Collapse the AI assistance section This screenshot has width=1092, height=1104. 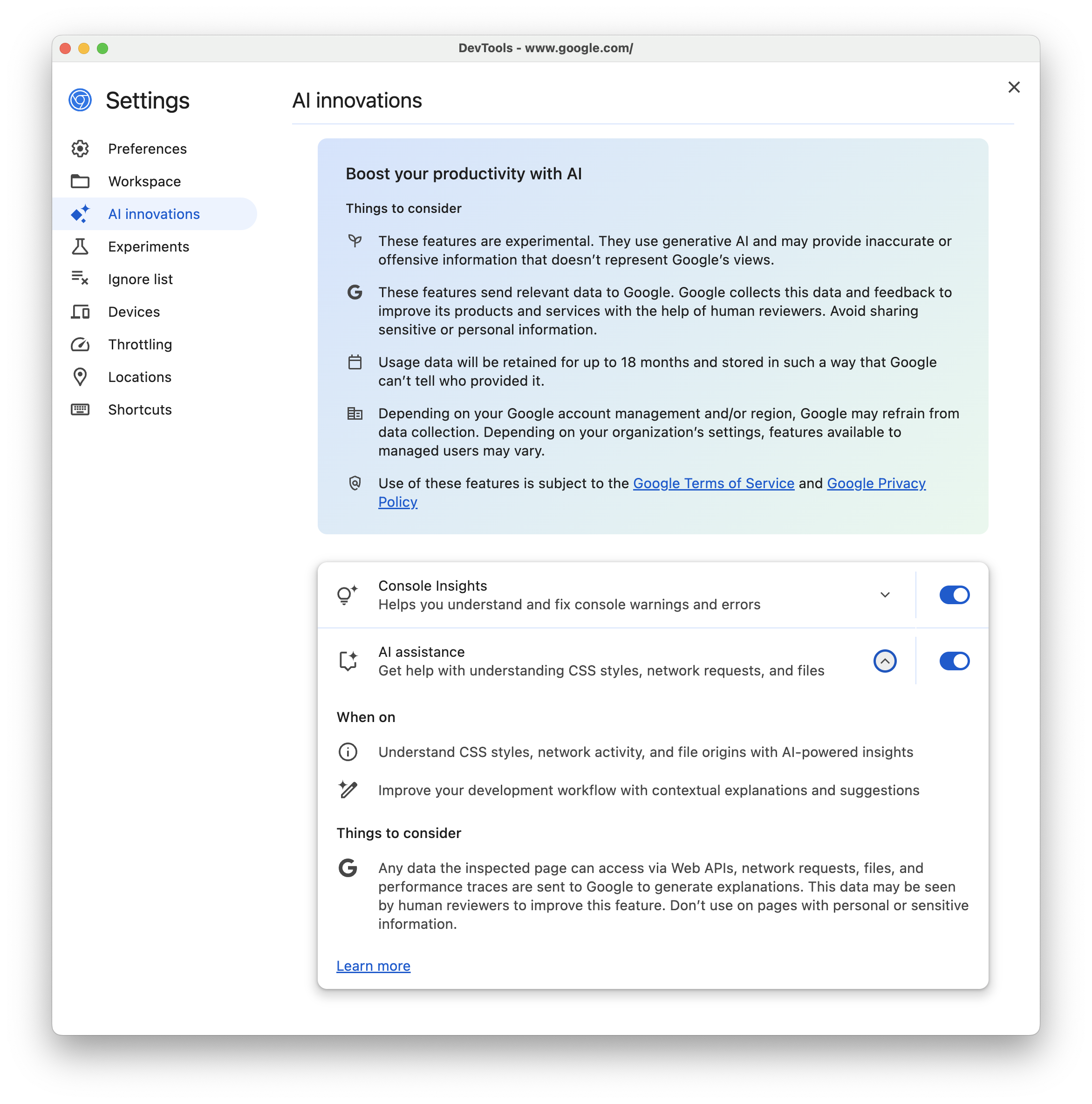pos(884,660)
